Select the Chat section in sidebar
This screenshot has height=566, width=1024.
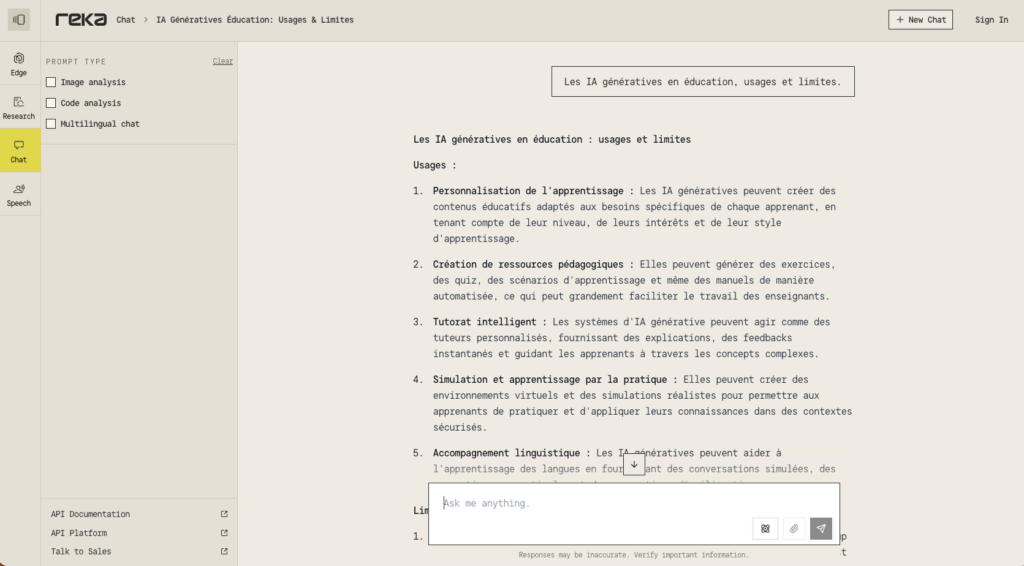19,151
